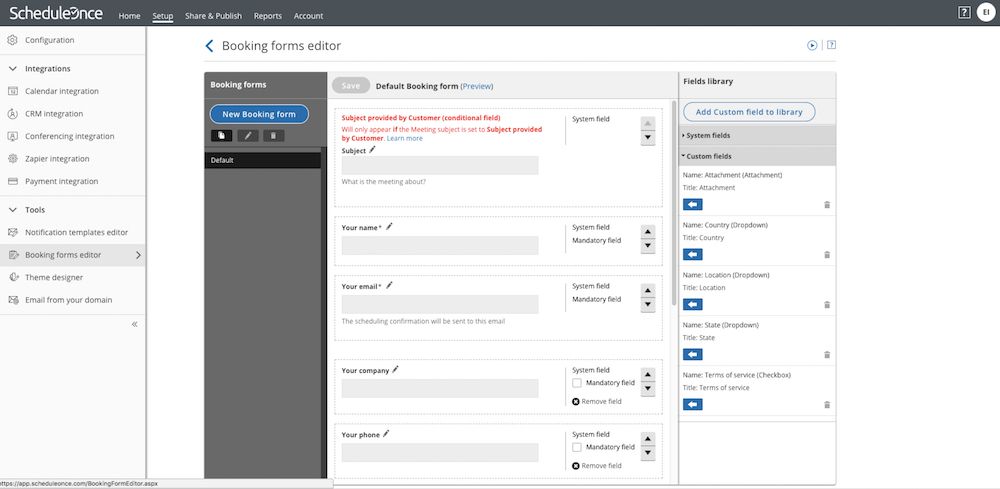Go back using the blue chevron arrow

click(209, 46)
